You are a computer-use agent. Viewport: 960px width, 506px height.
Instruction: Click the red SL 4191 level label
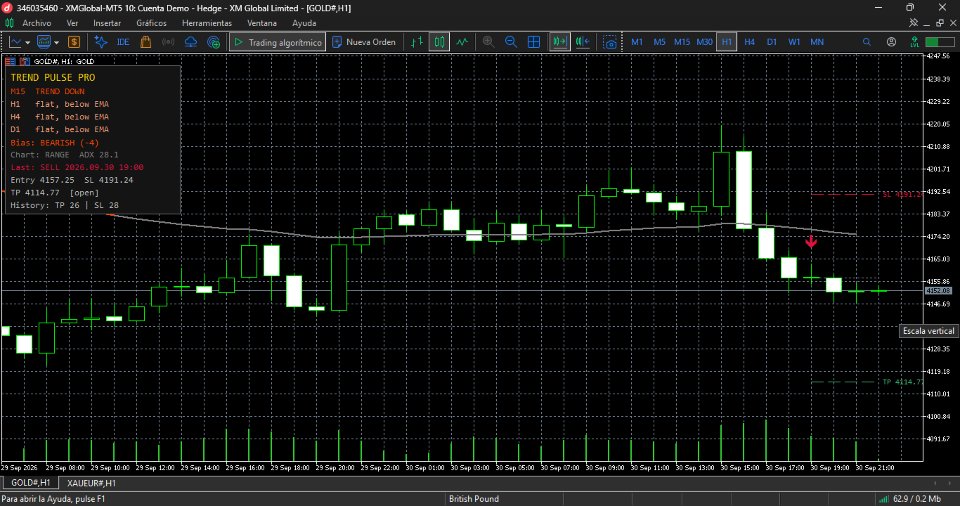point(902,194)
